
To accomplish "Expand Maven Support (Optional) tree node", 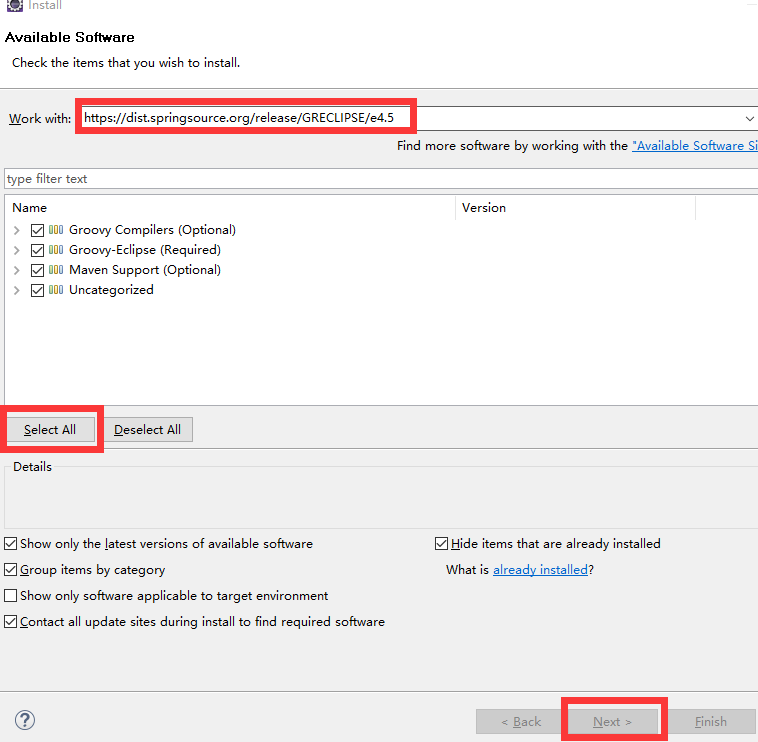I will (x=16, y=270).
